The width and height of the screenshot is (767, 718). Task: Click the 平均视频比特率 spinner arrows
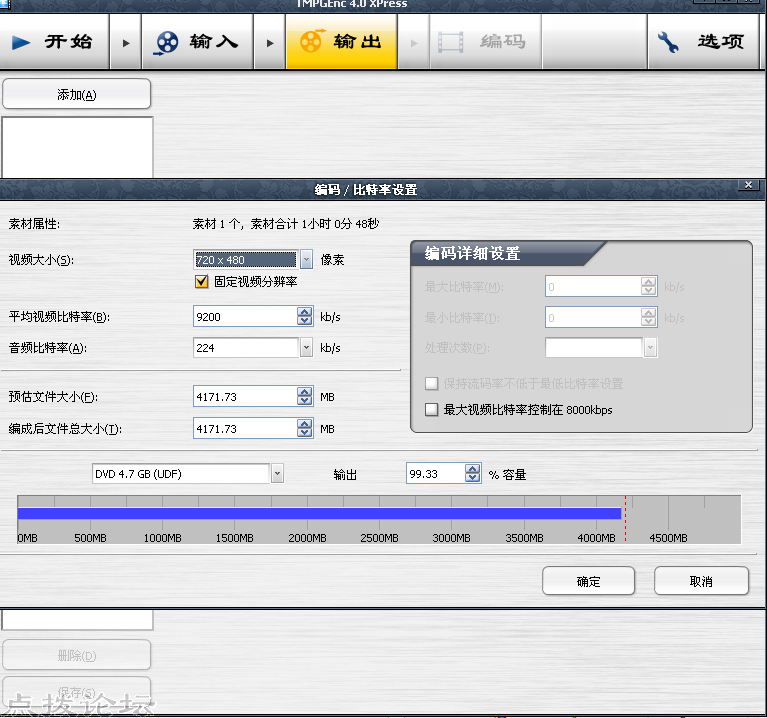(305, 316)
